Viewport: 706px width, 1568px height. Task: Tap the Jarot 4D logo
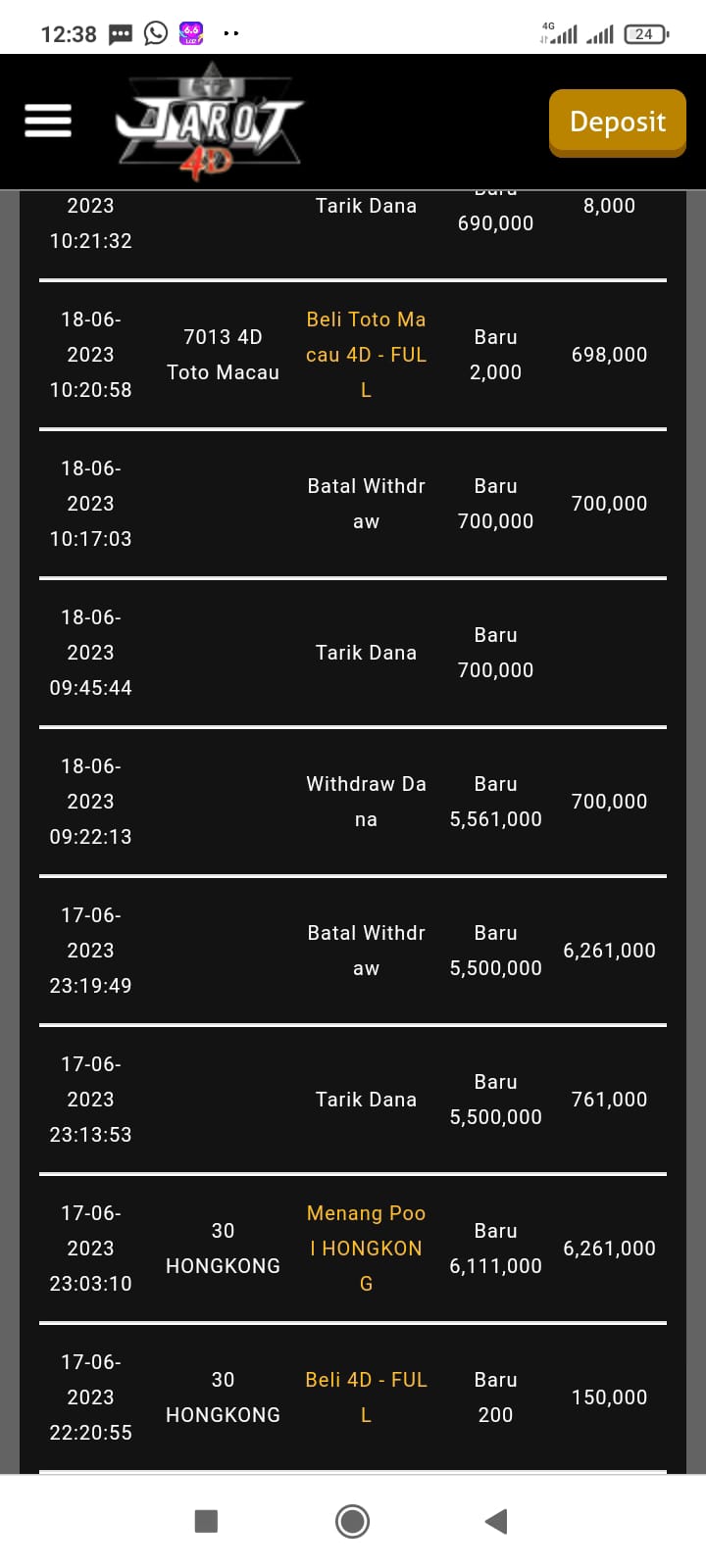pos(209,122)
